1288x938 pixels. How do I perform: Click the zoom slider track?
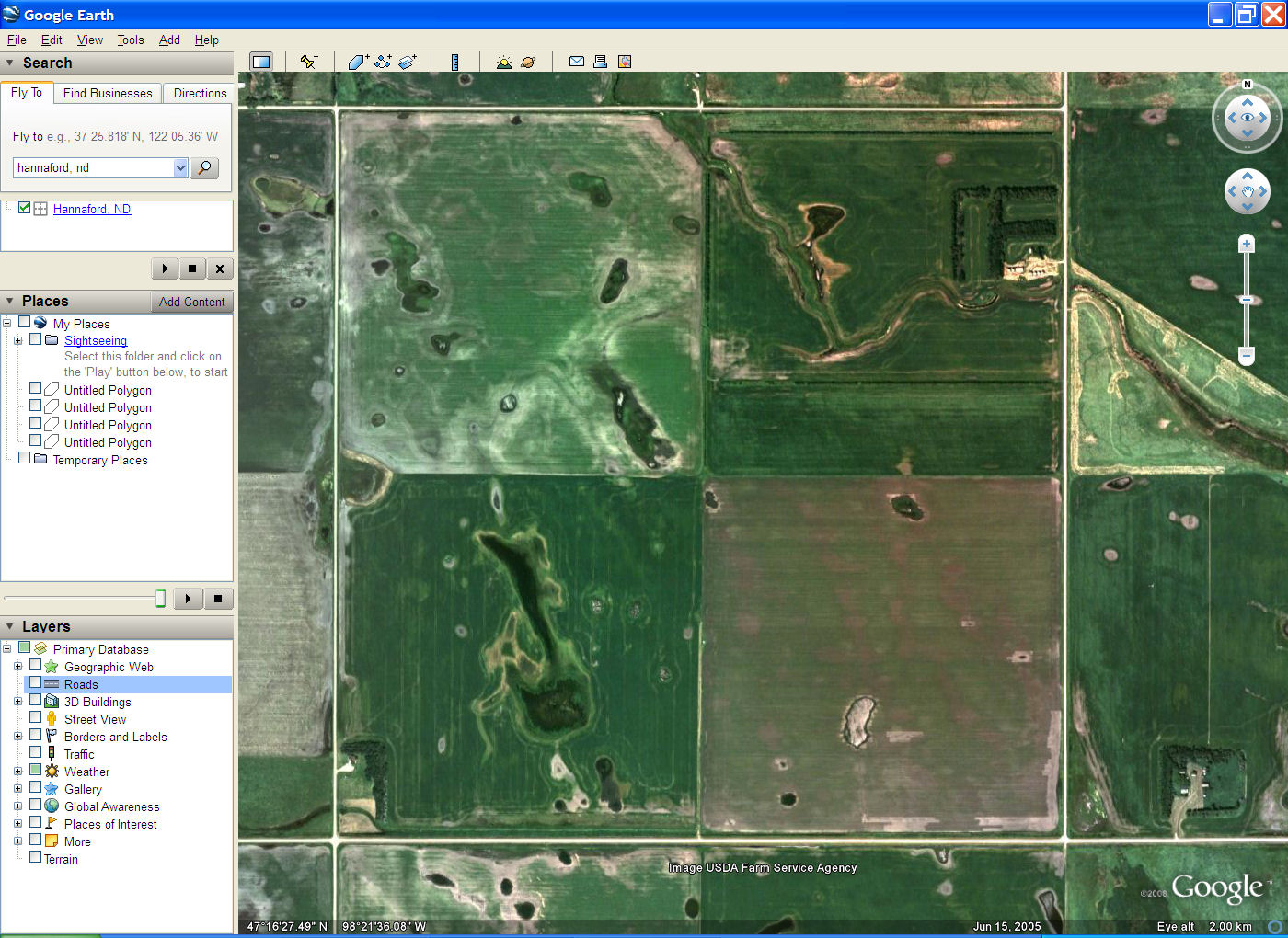click(x=1247, y=299)
